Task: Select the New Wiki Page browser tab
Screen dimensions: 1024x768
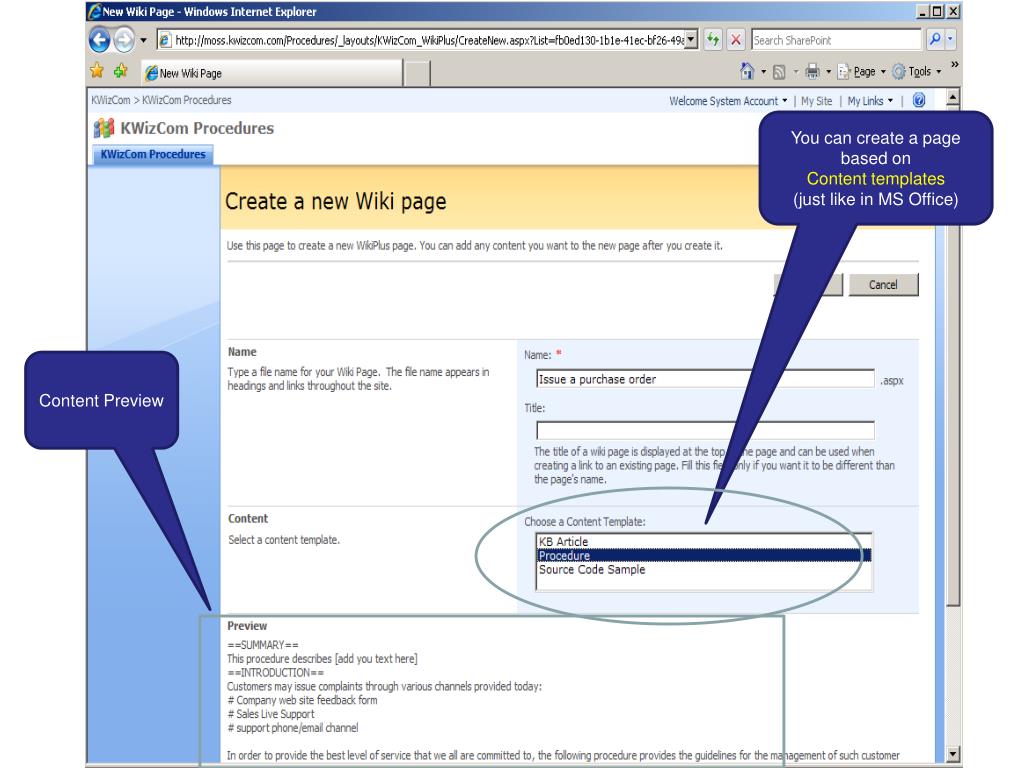Action: (271, 73)
